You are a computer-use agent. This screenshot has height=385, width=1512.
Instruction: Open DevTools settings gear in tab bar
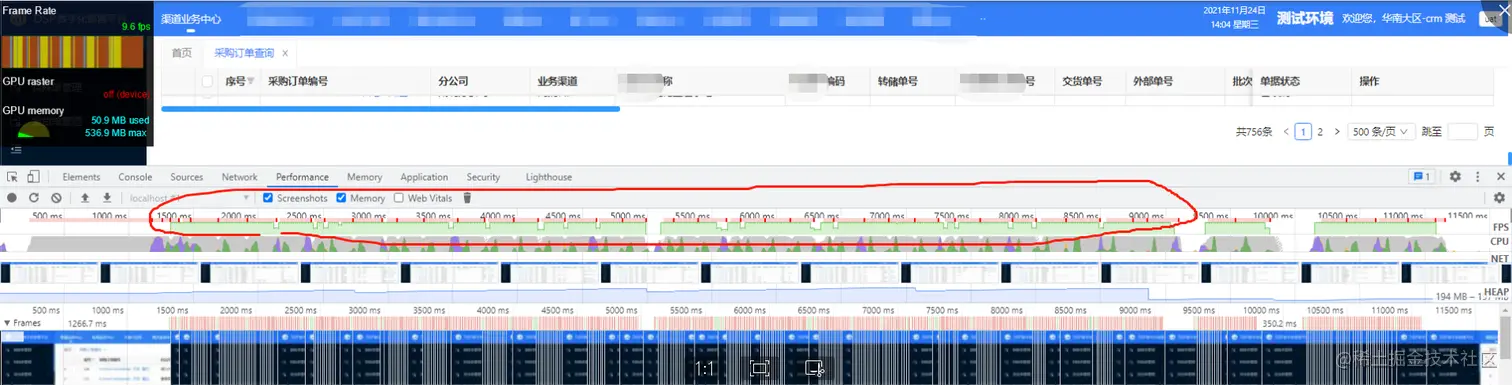pos(1455,177)
